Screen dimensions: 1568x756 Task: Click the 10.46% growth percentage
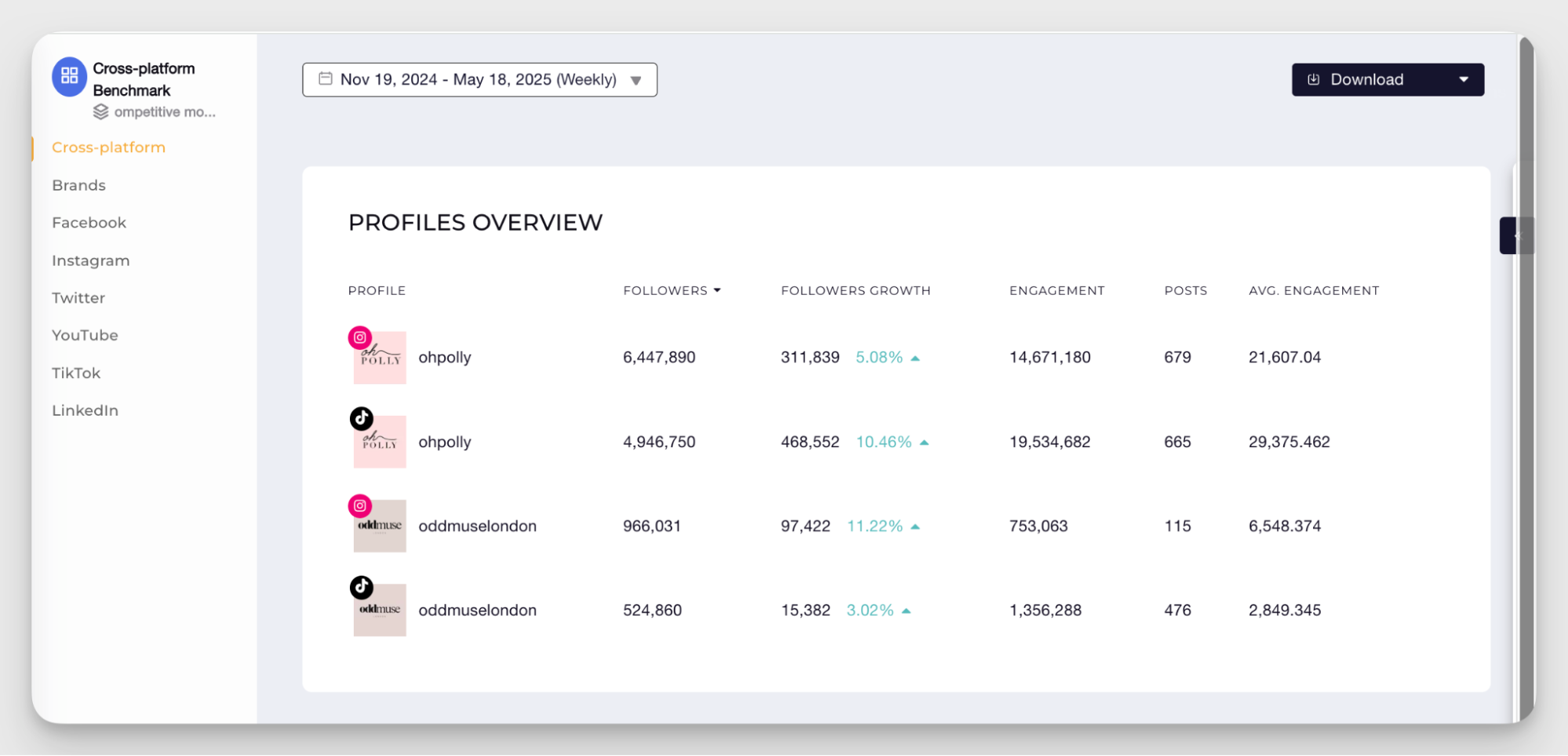pos(883,442)
